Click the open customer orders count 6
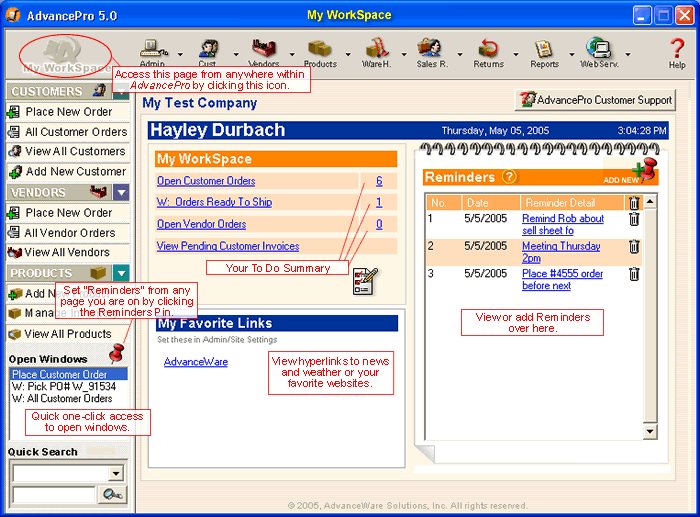This screenshot has width=700, height=517. [x=379, y=181]
